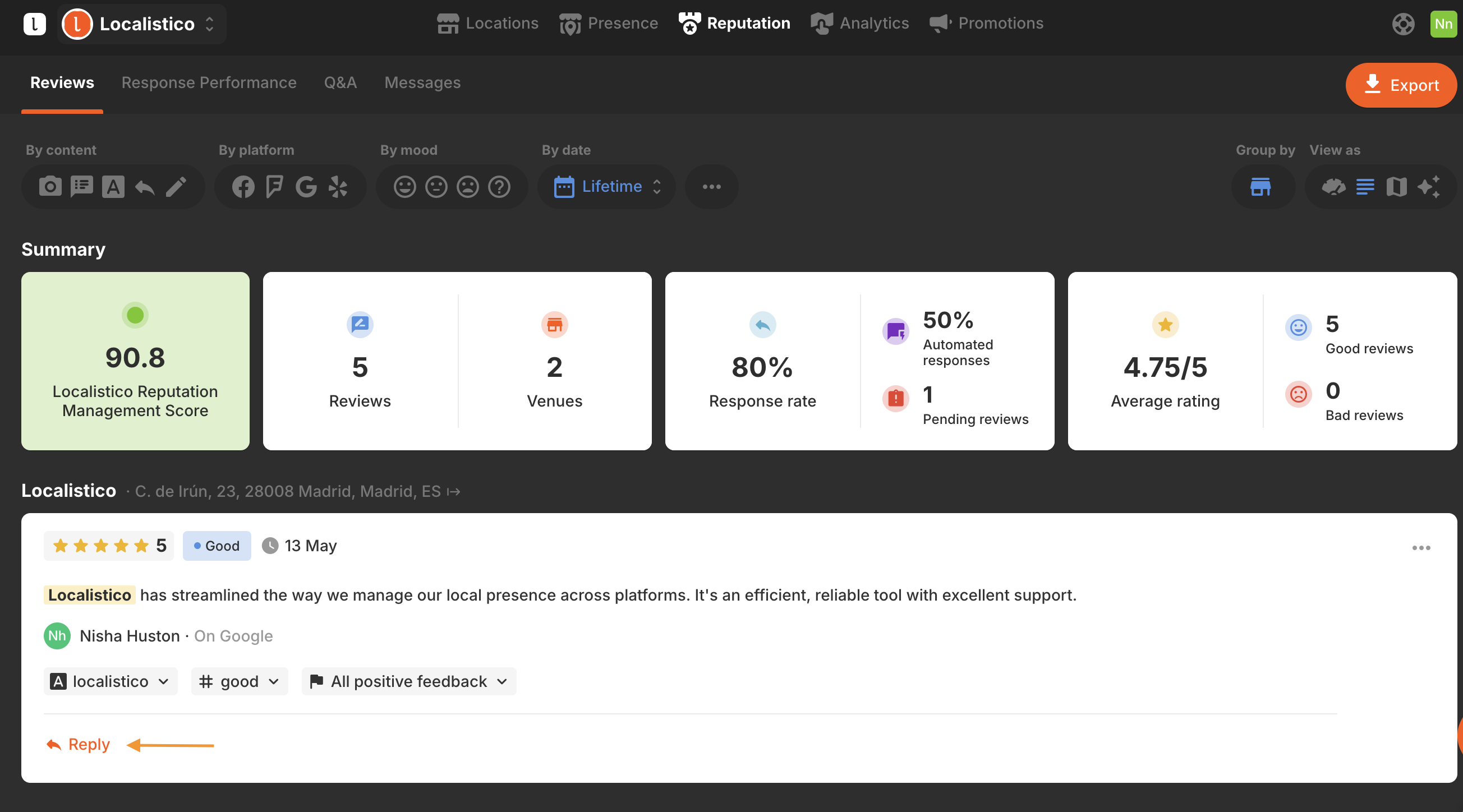1463x812 pixels.
Task: Expand All positive feedback dropdown
Action: 409,681
